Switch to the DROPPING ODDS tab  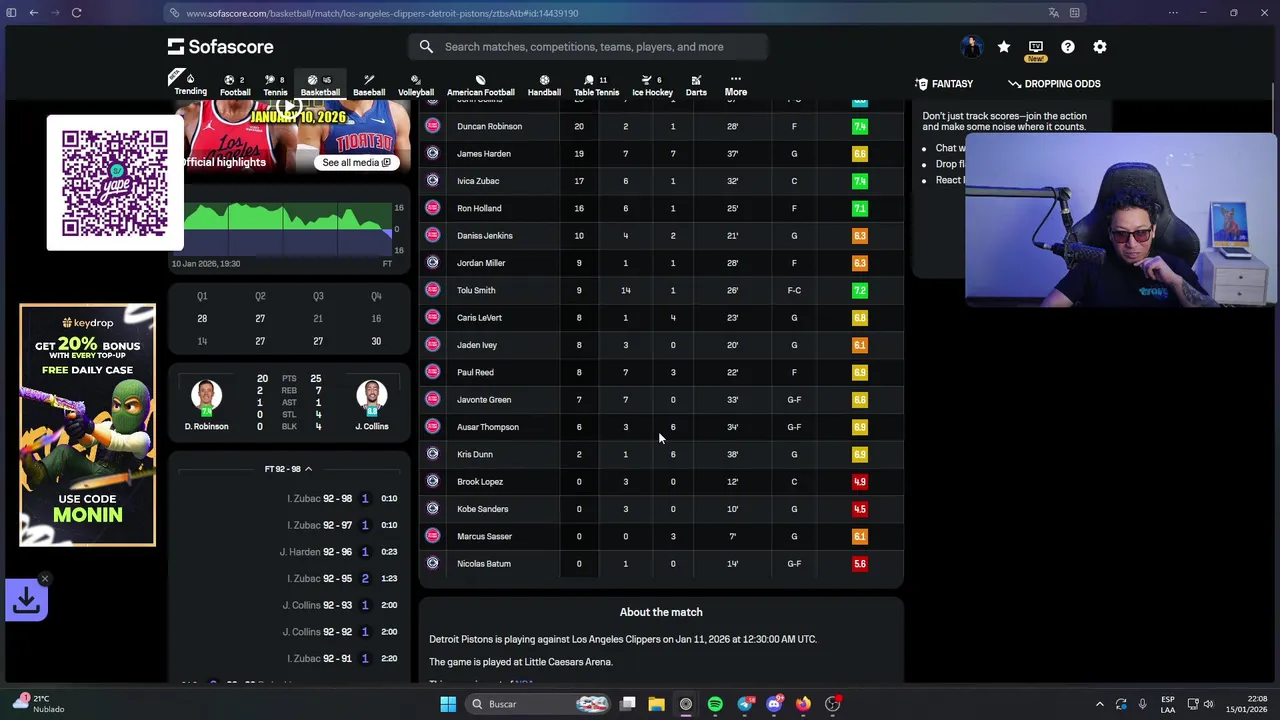coord(1054,84)
